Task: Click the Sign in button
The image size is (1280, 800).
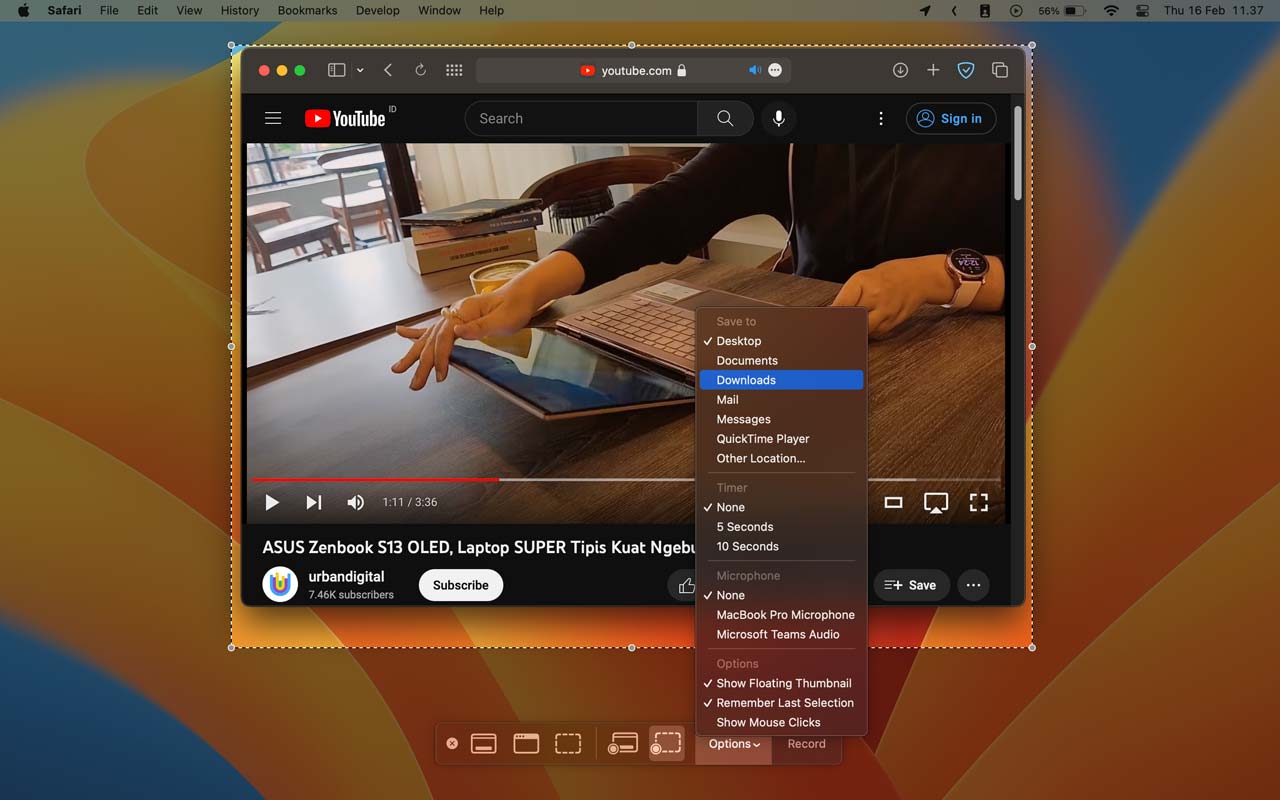Action: point(950,118)
